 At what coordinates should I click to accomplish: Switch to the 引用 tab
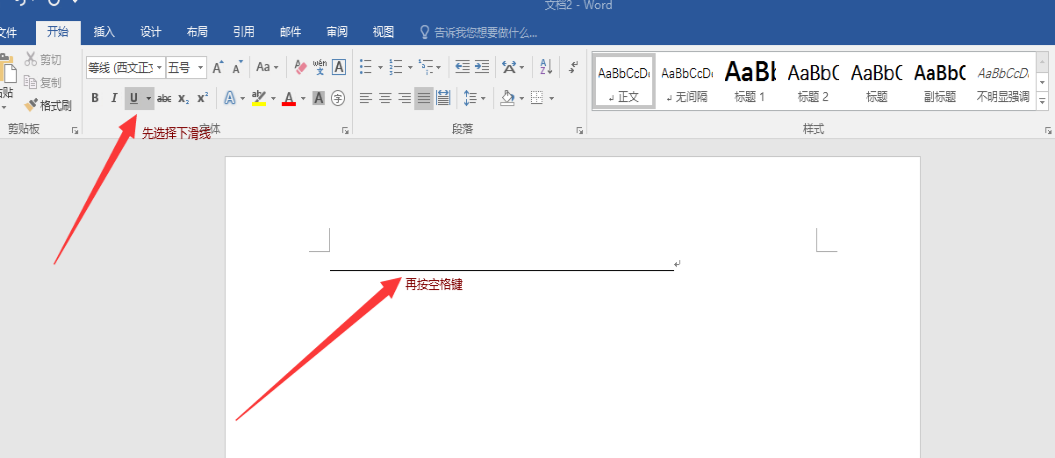pyautogui.click(x=244, y=32)
